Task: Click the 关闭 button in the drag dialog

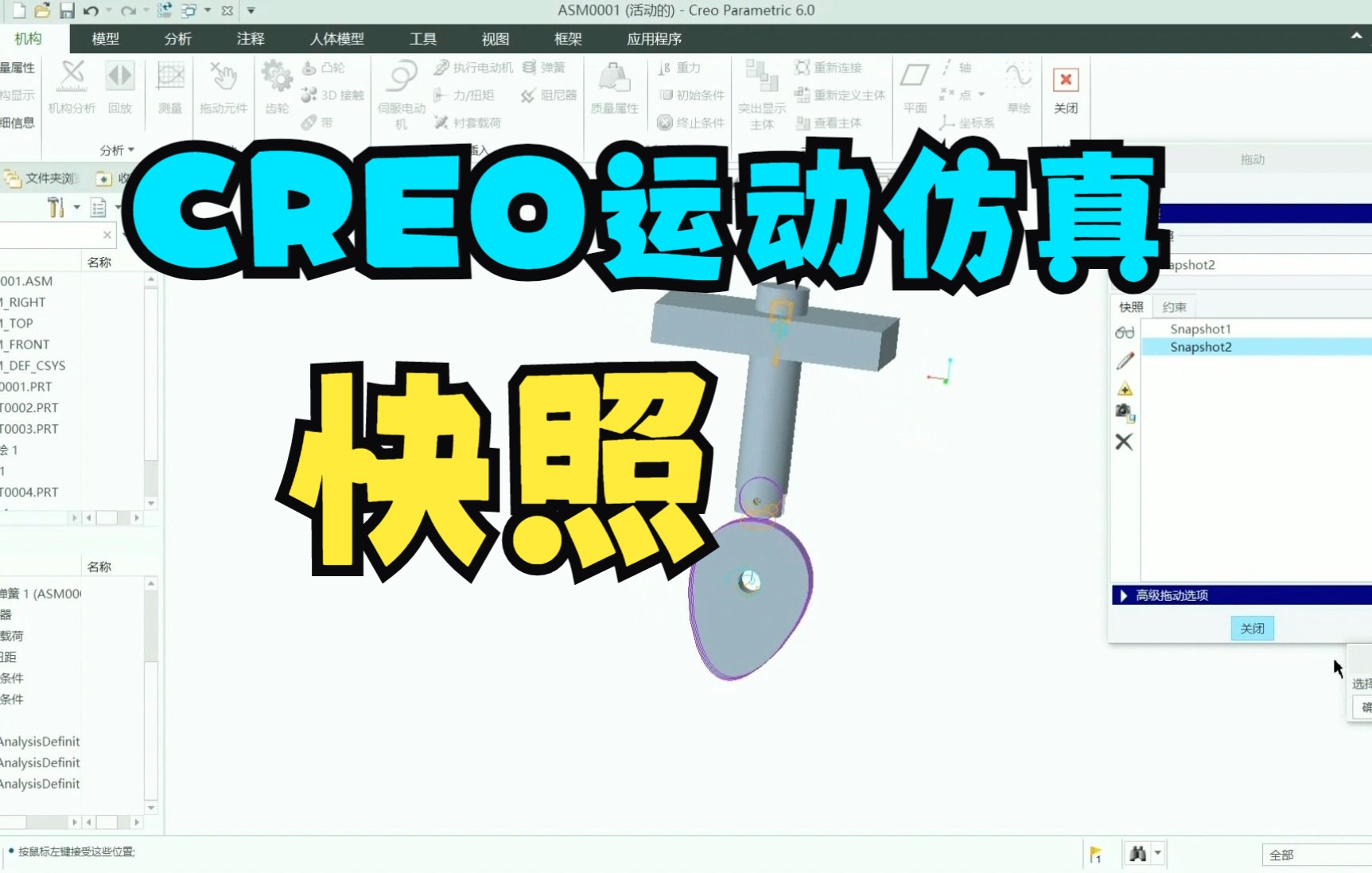Action: tap(1252, 628)
